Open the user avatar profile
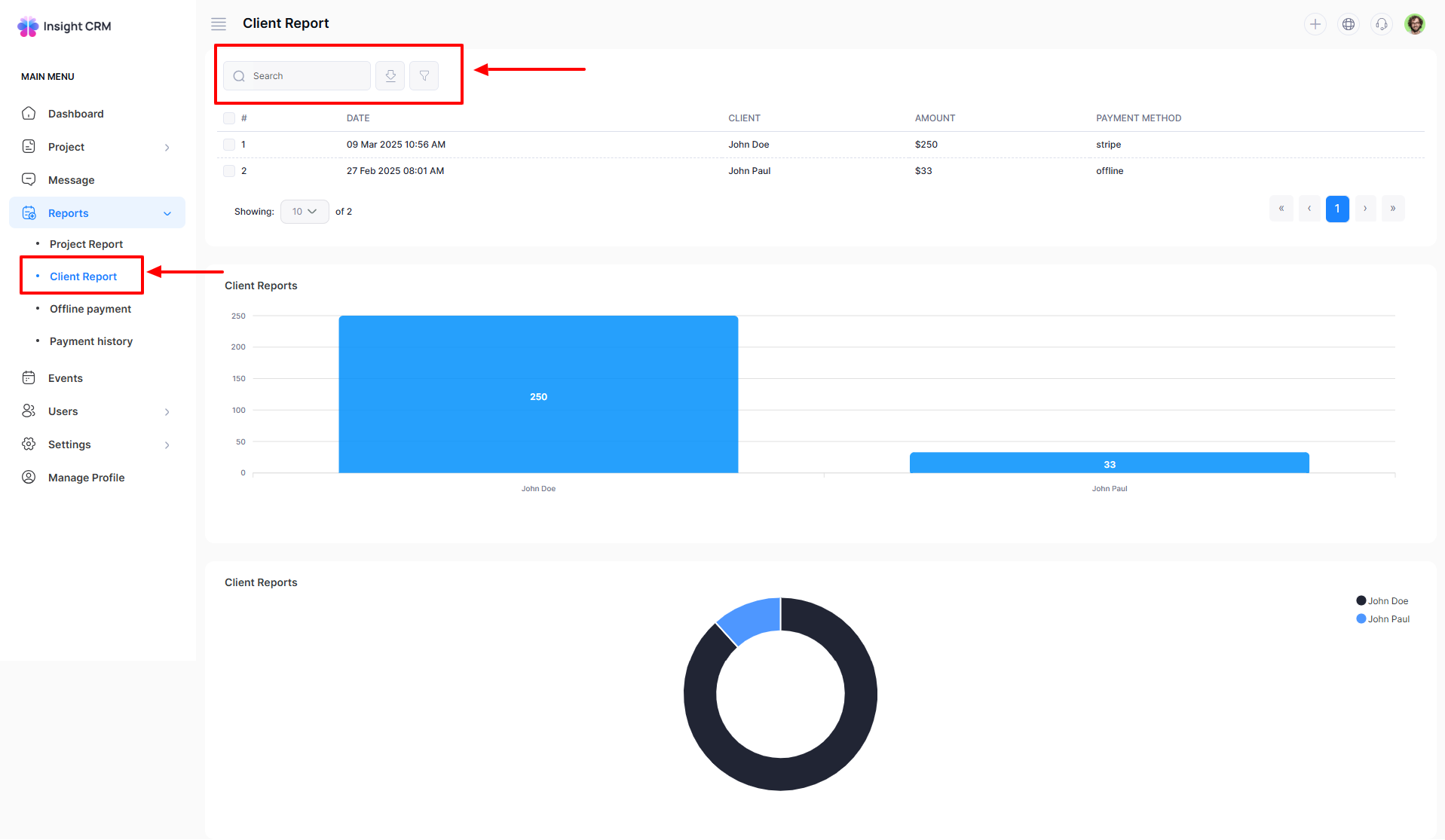1445x840 pixels. tap(1415, 24)
